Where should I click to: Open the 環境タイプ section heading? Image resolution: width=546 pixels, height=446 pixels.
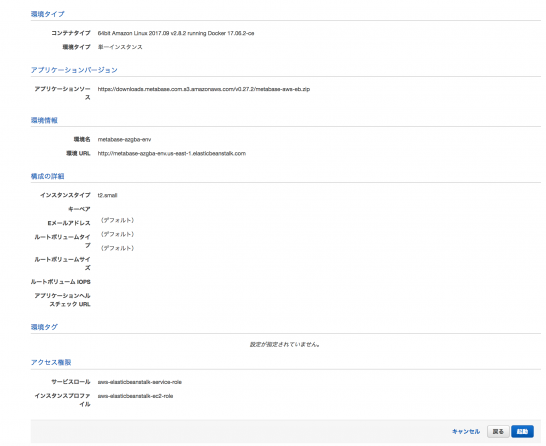click(x=47, y=14)
